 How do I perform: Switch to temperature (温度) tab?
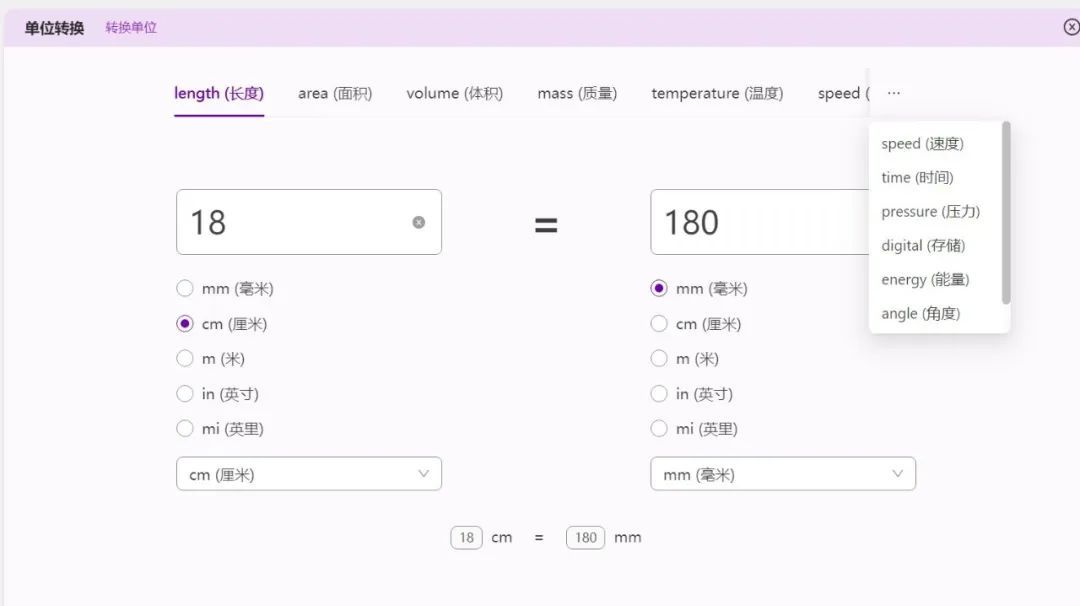(x=717, y=93)
